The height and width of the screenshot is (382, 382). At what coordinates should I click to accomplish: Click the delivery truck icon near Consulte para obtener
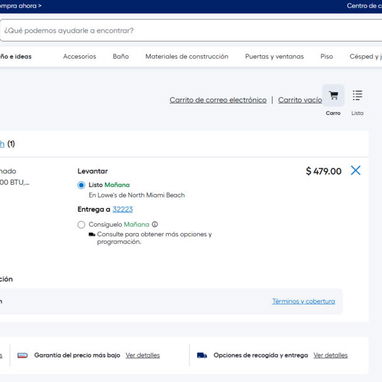(92, 234)
